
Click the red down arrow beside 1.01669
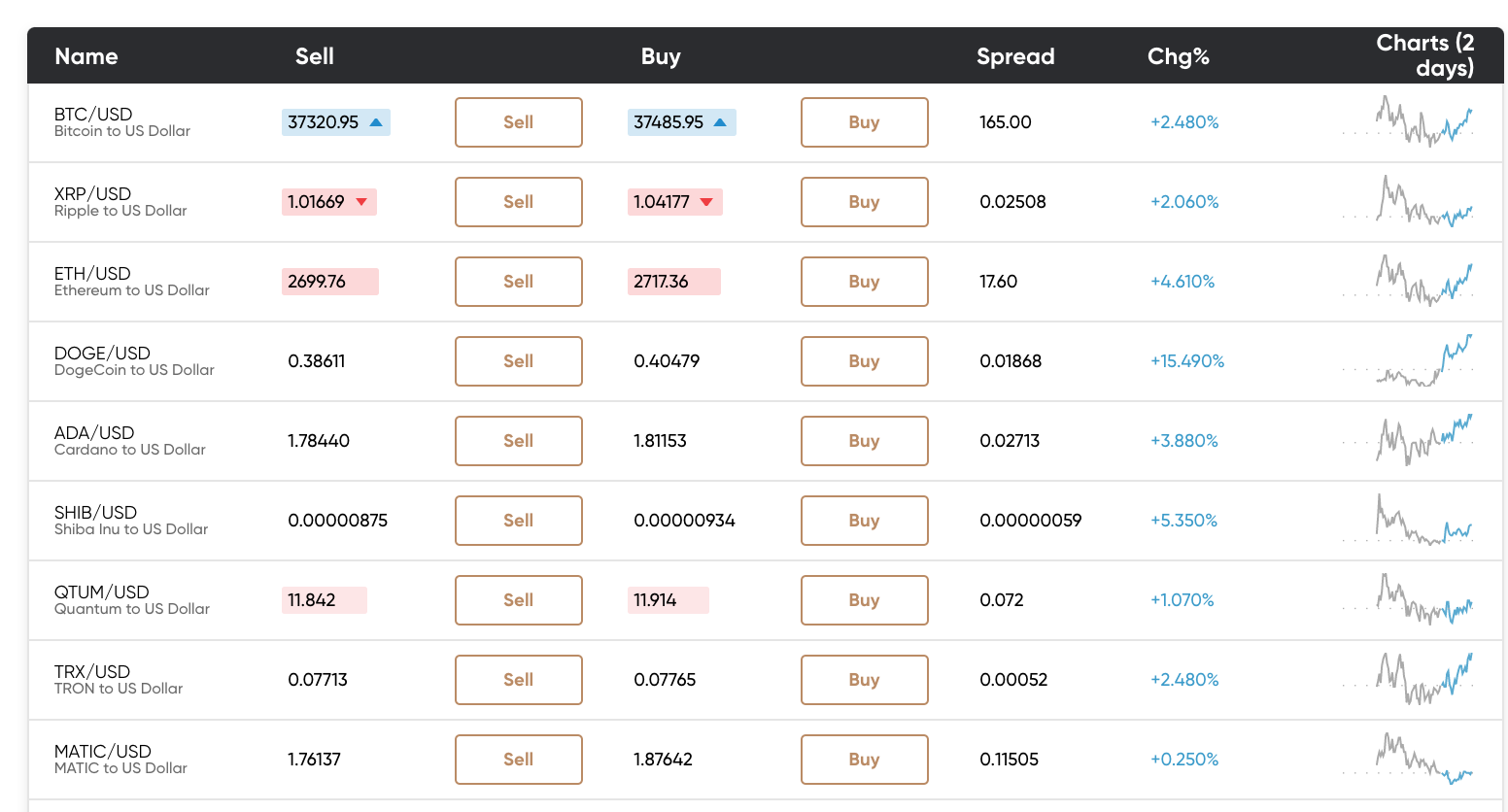[361, 202]
